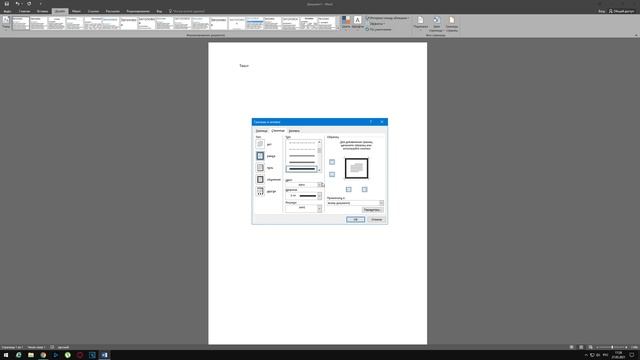The image size is (640, 360).
Task: Open the 'Применить к' dropdown
Action: tap(355, 203)
